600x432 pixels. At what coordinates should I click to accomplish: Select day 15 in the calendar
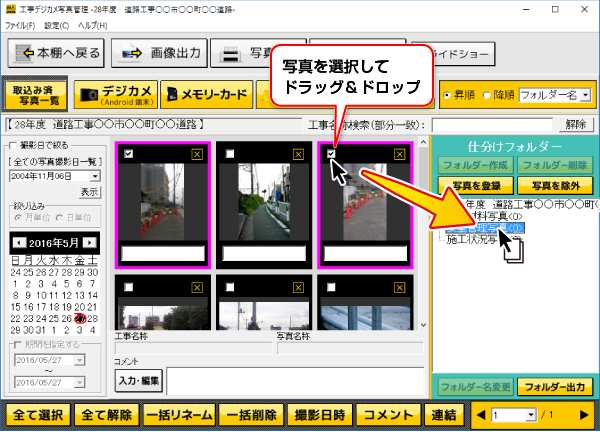pyautogui.click(x=15, y=307)
